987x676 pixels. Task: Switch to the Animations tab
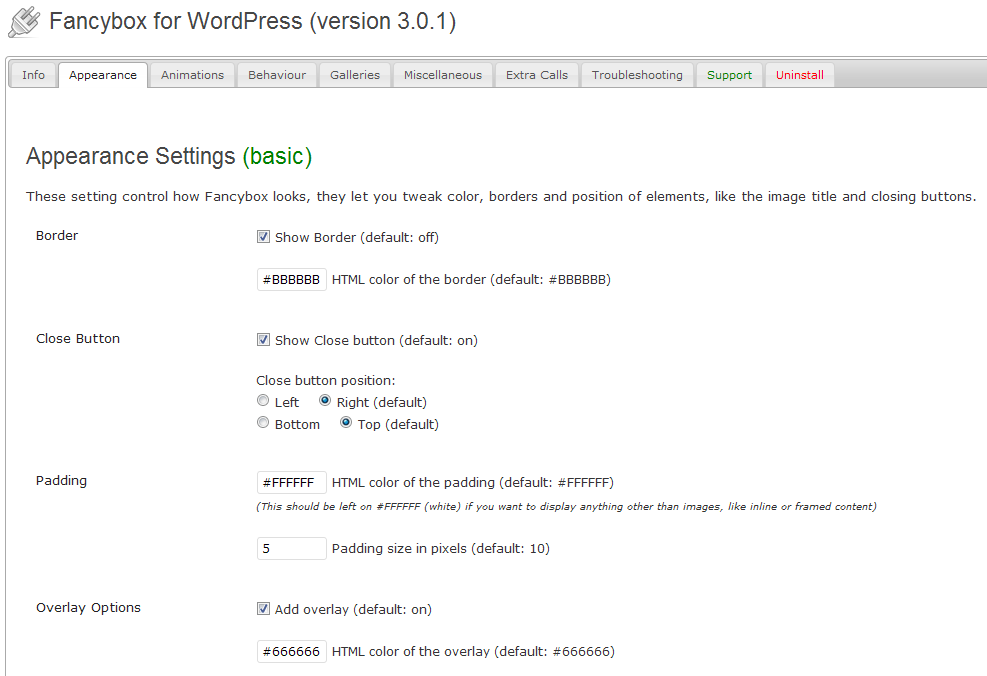[192, 75]
